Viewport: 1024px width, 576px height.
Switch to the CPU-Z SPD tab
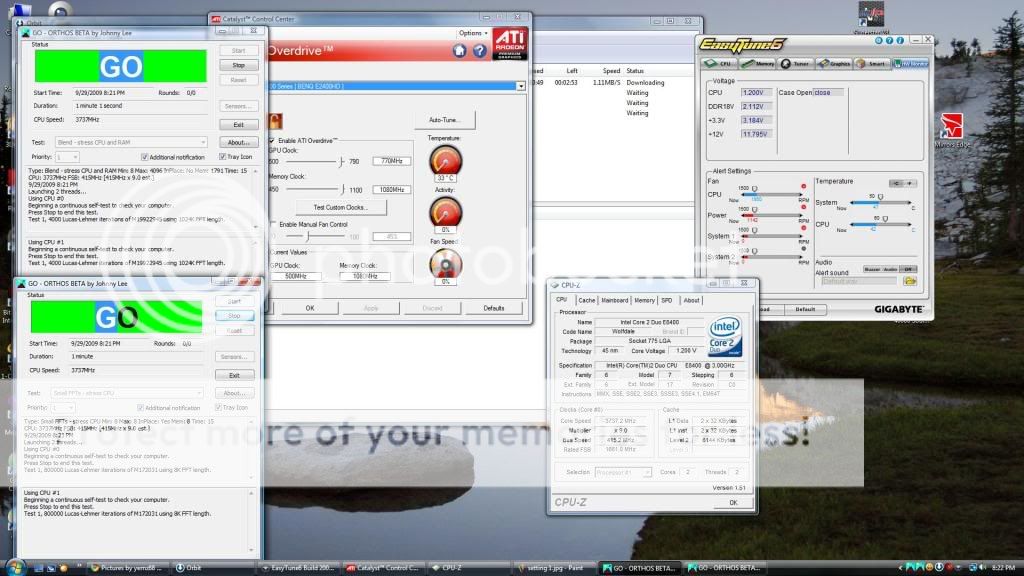666,300
